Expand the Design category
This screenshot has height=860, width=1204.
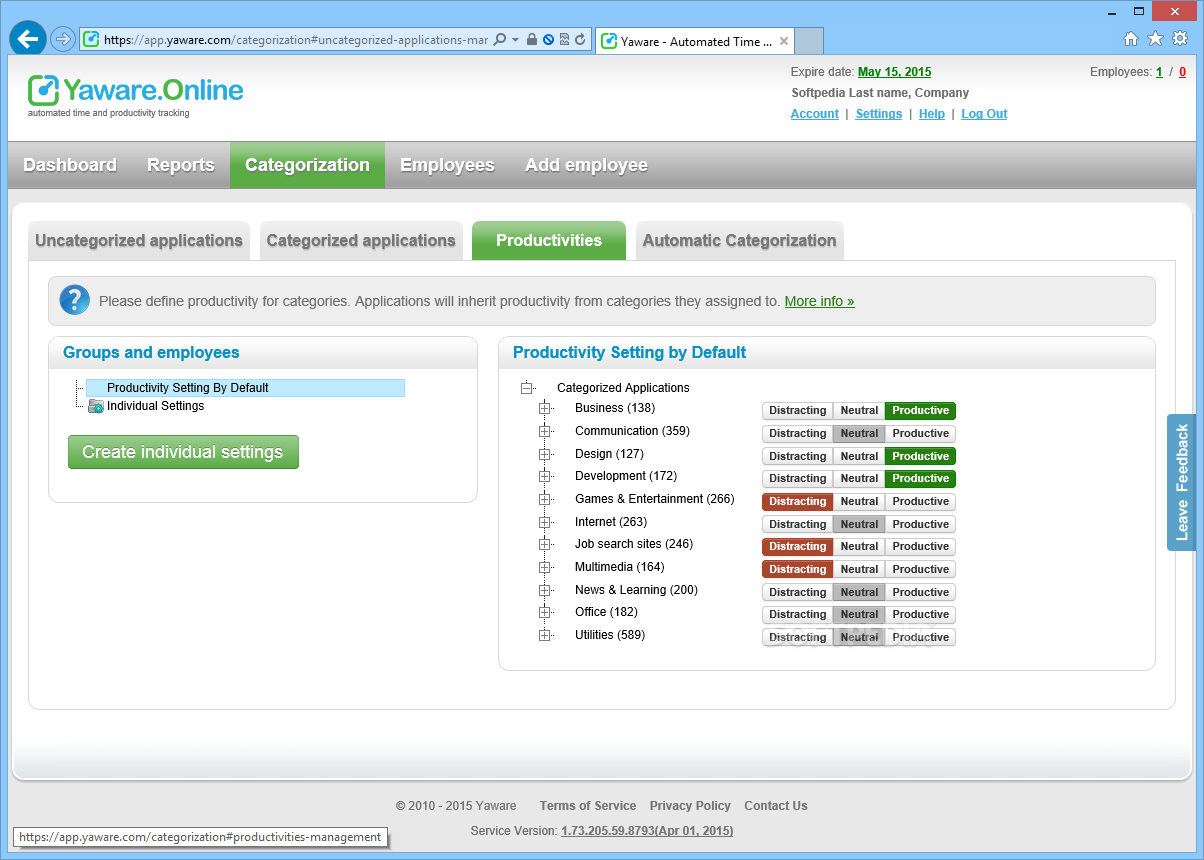coord(545,454)
